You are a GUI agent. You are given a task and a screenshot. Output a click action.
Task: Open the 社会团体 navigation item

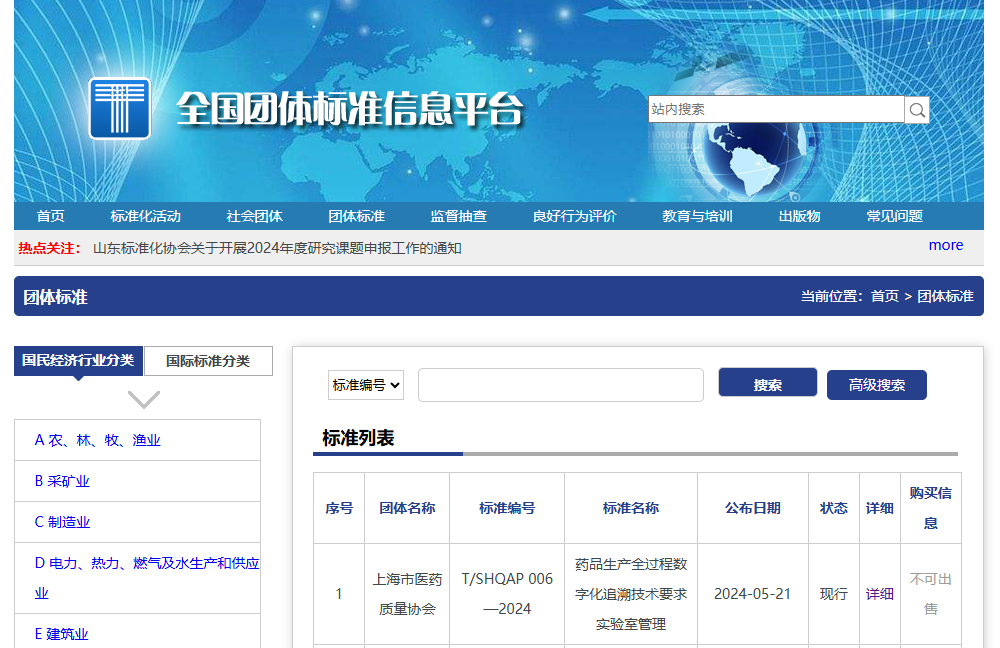[254, 216]
